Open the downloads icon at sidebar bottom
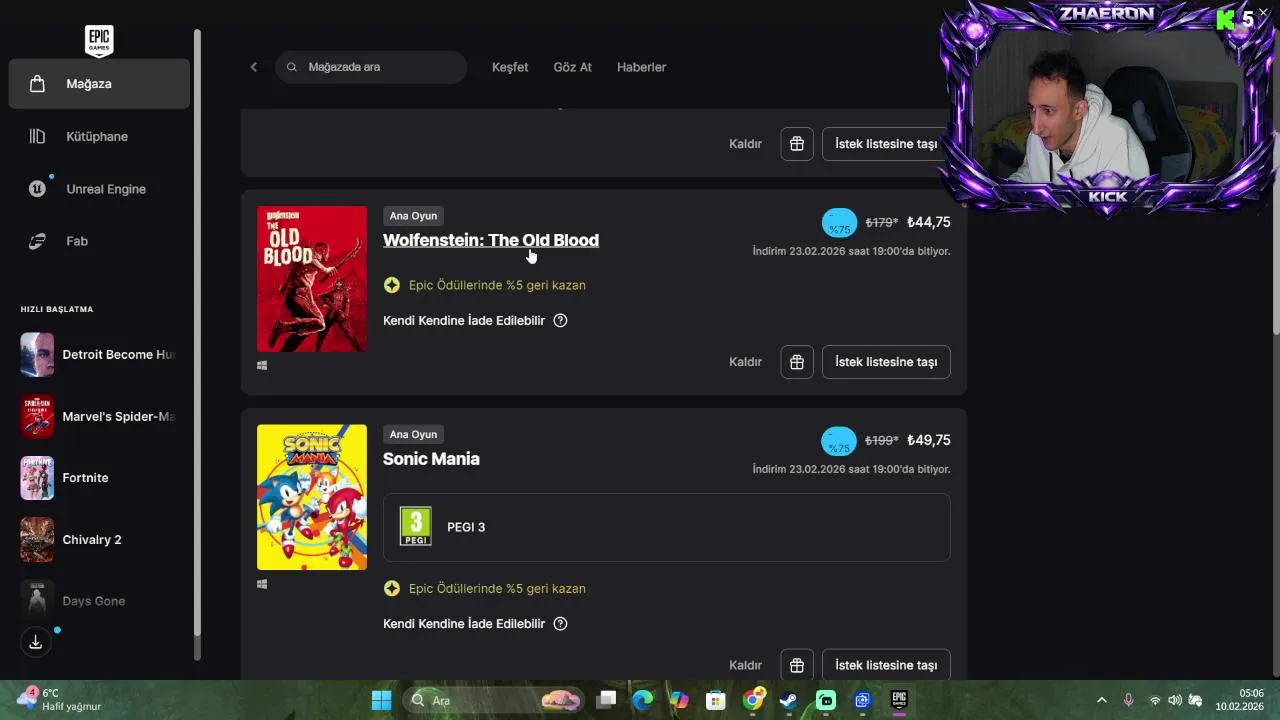This screenshot has height=720, width=1280. click(36, 642)
